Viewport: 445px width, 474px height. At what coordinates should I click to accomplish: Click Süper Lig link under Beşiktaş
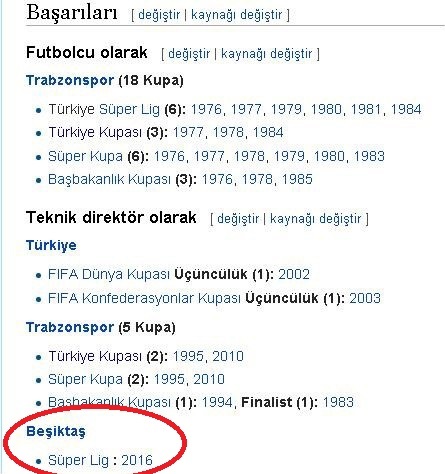(79, 460)
